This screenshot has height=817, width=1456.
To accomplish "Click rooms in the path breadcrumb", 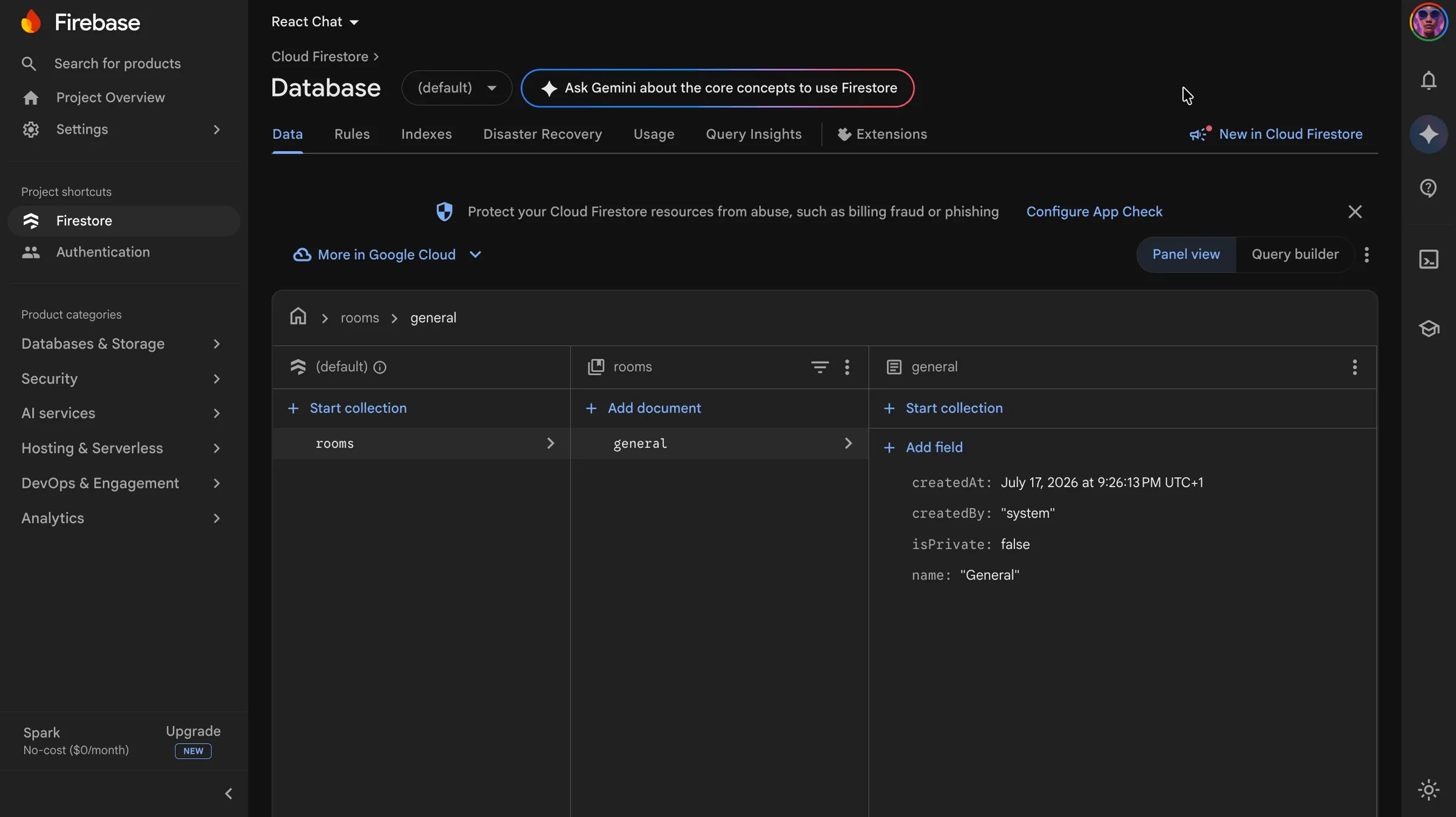I will coord(360,318).
